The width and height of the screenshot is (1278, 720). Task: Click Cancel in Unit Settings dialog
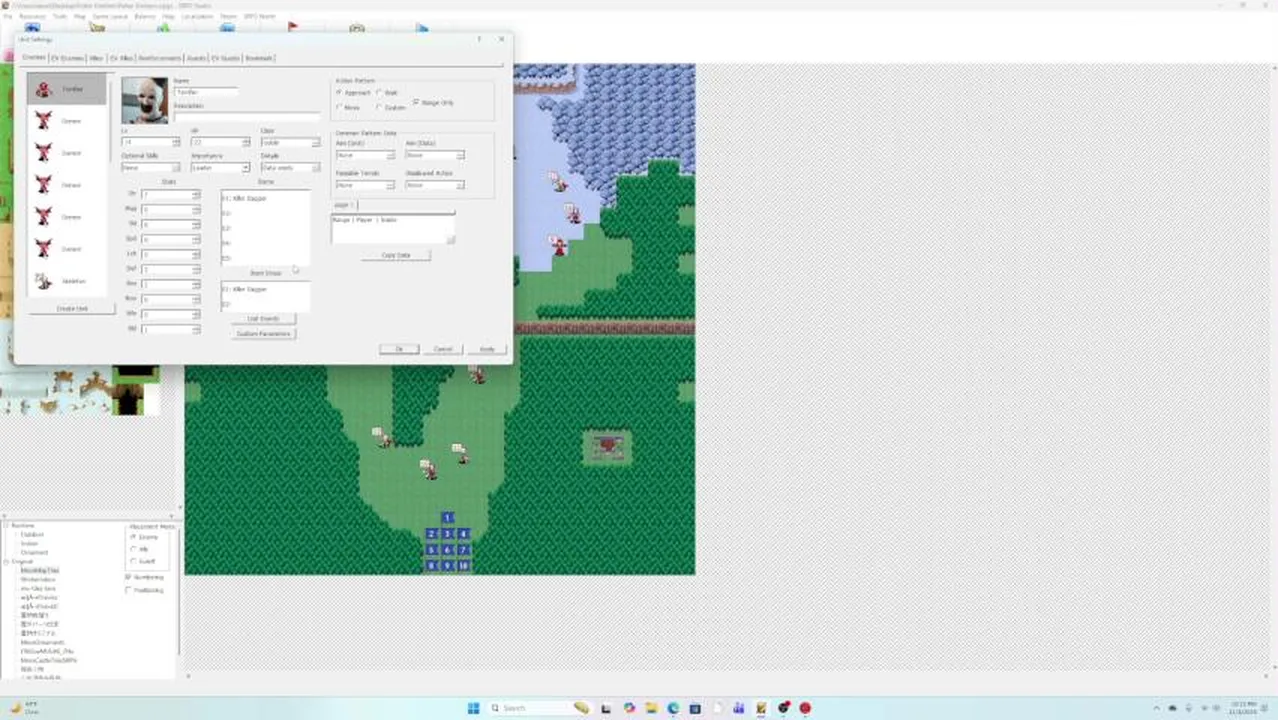pyautogui.click(x=443, y=349)
